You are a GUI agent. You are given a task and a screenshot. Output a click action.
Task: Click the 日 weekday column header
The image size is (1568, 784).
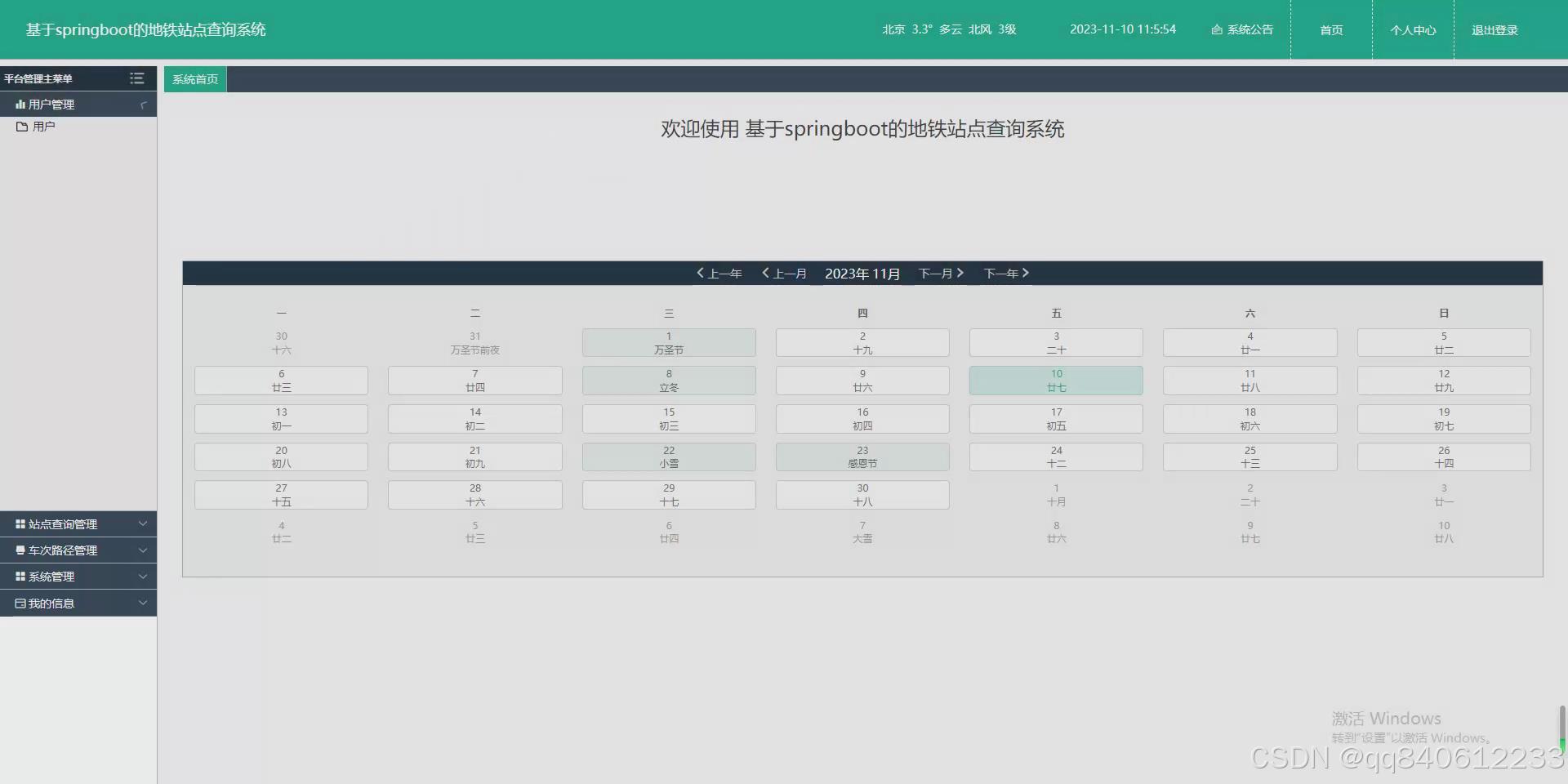coord(1444,314)
